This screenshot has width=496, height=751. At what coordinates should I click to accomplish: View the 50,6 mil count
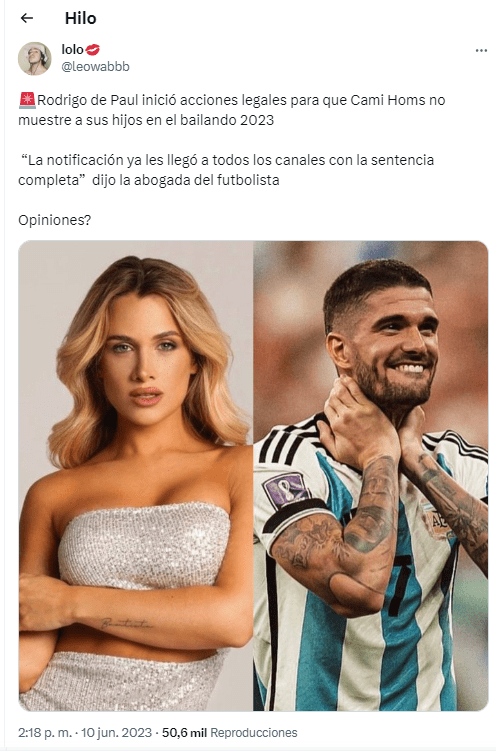tap(184, 733)
